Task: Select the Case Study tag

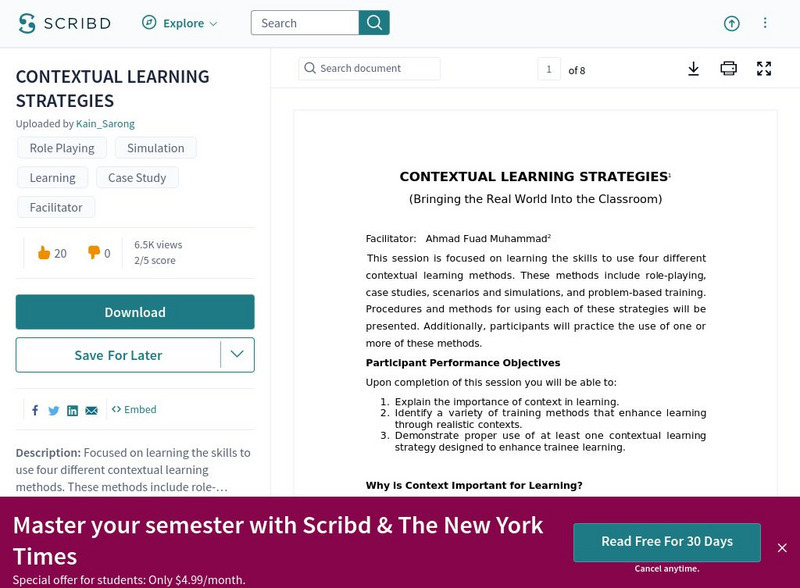Action: (137, 178)
